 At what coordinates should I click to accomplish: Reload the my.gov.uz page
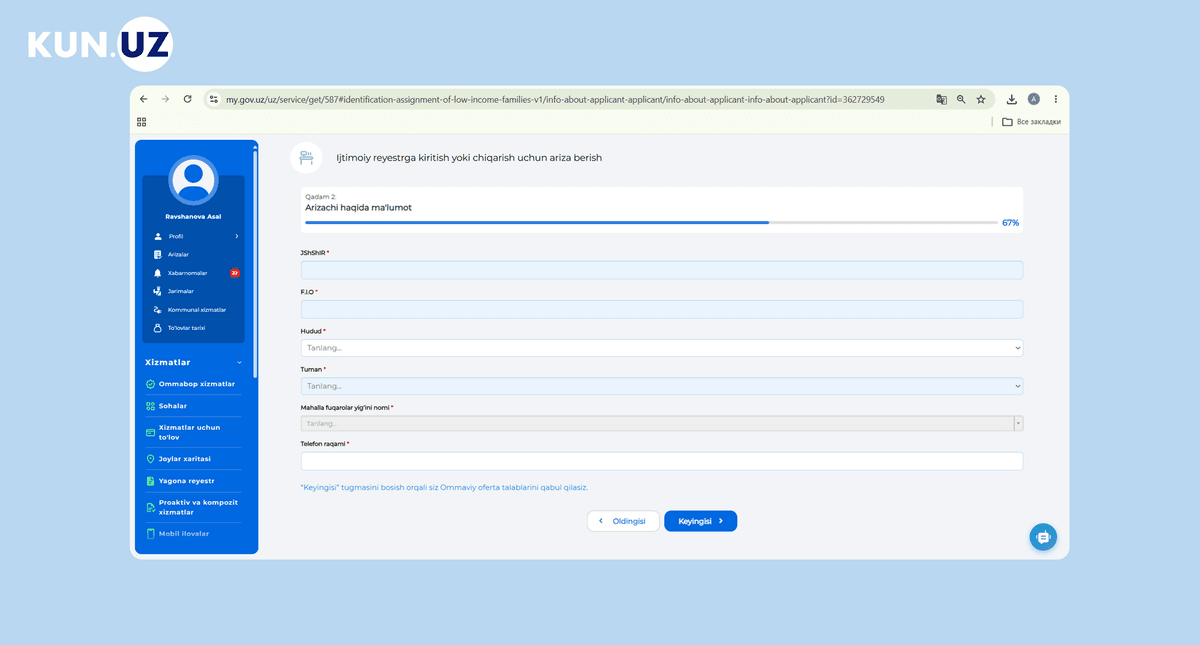187,100
